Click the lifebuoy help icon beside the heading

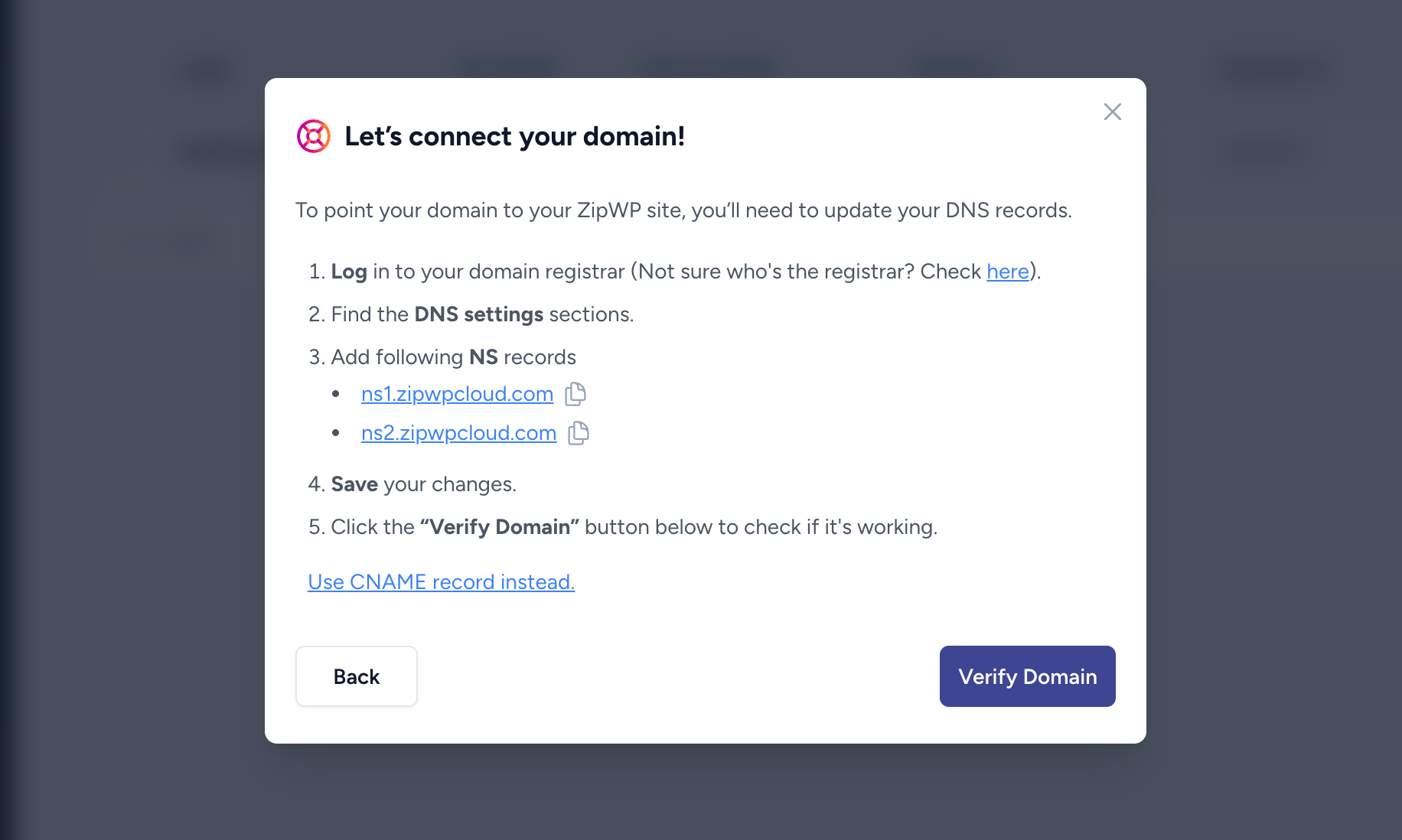[x=313, y=136]
